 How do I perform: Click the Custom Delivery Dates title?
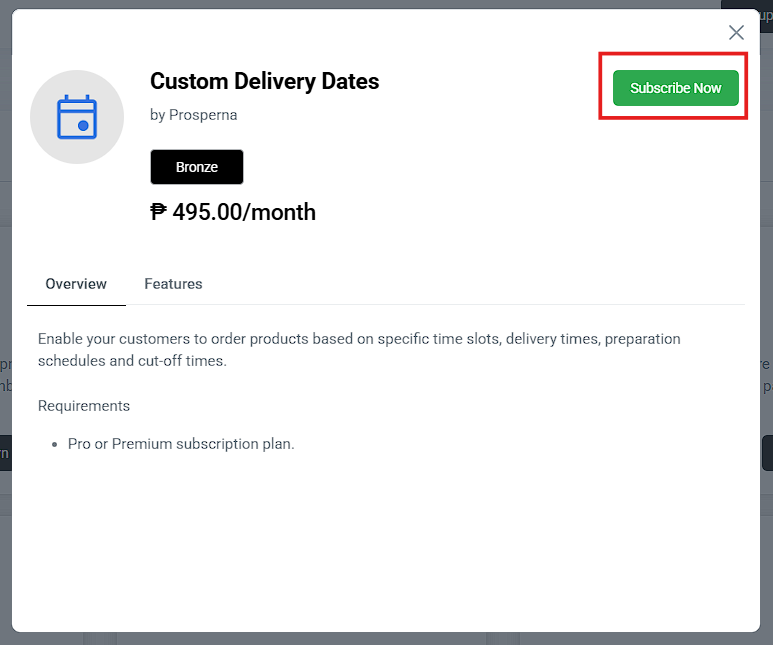click(264, 81)
